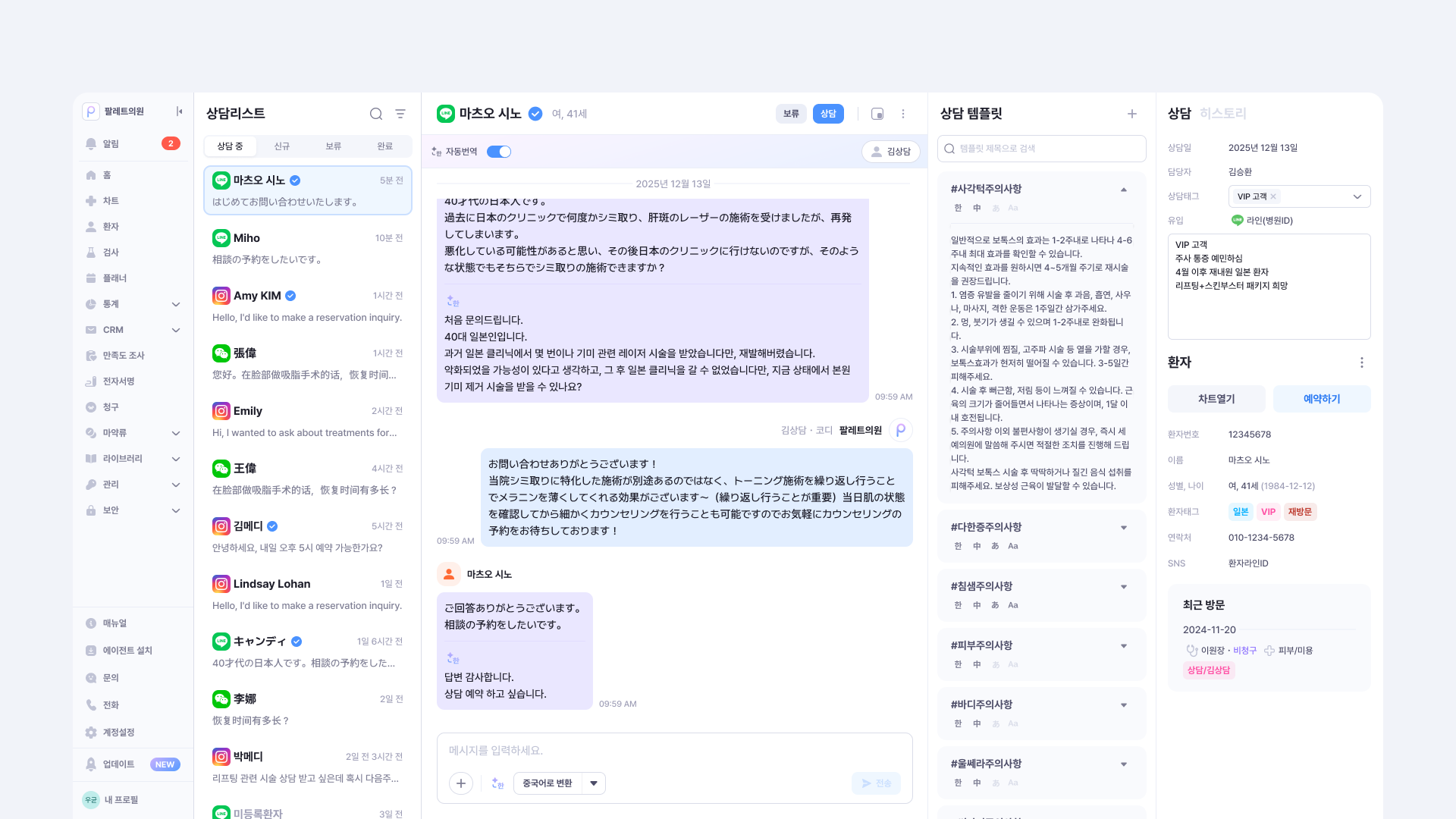Click the 환자 section three-dot menu

[1362, 362]
